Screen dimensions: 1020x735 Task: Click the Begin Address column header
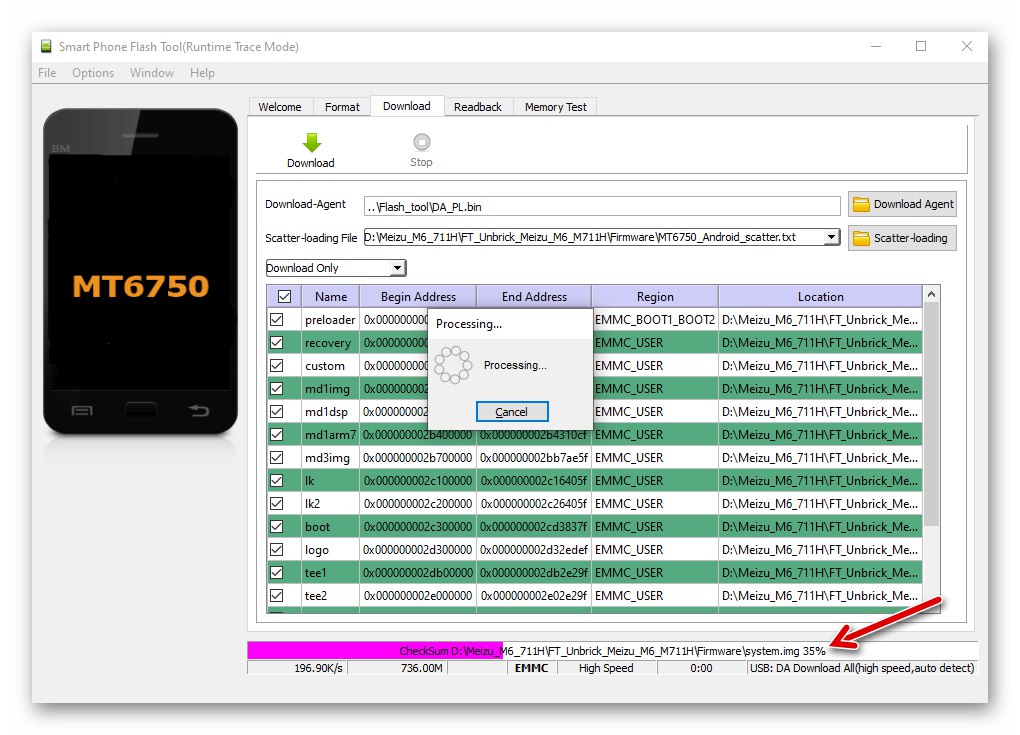click(x=418, y=297)
